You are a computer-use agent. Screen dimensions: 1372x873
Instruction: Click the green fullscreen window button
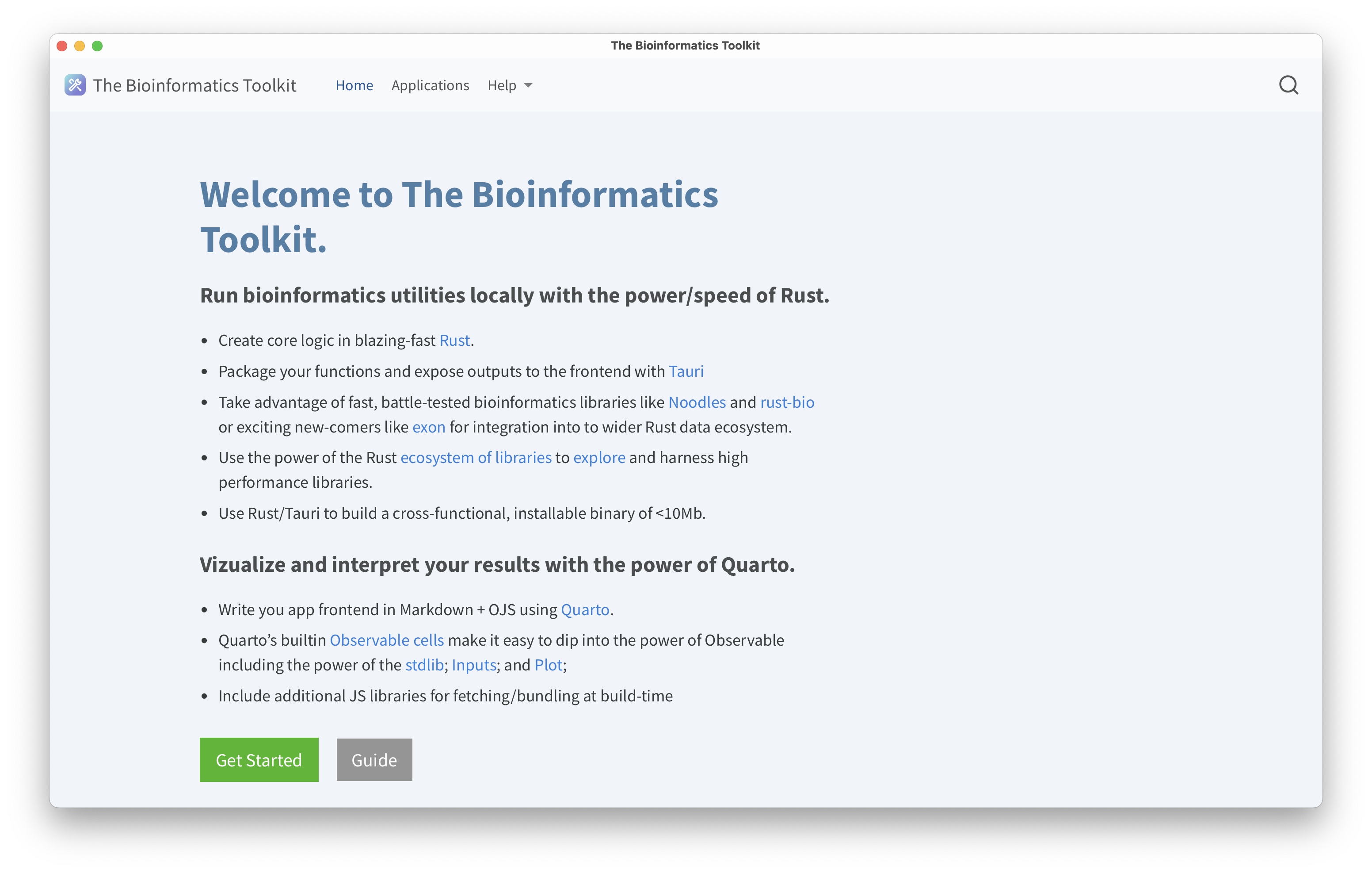click(97, 46)
